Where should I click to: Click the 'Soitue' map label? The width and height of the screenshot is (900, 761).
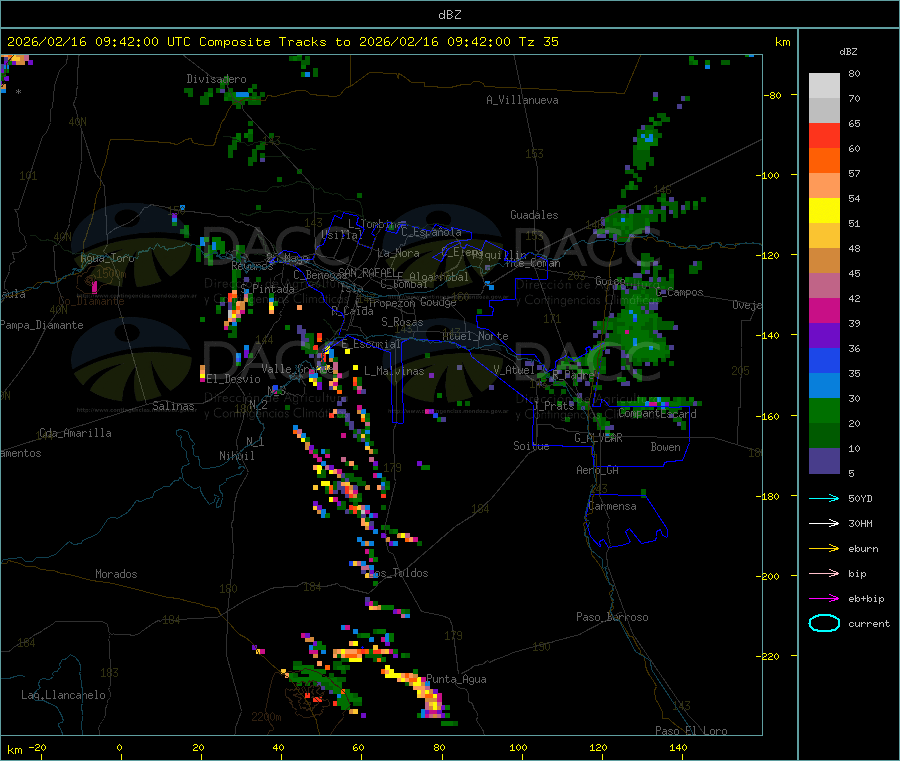click(x=532, y=446)
